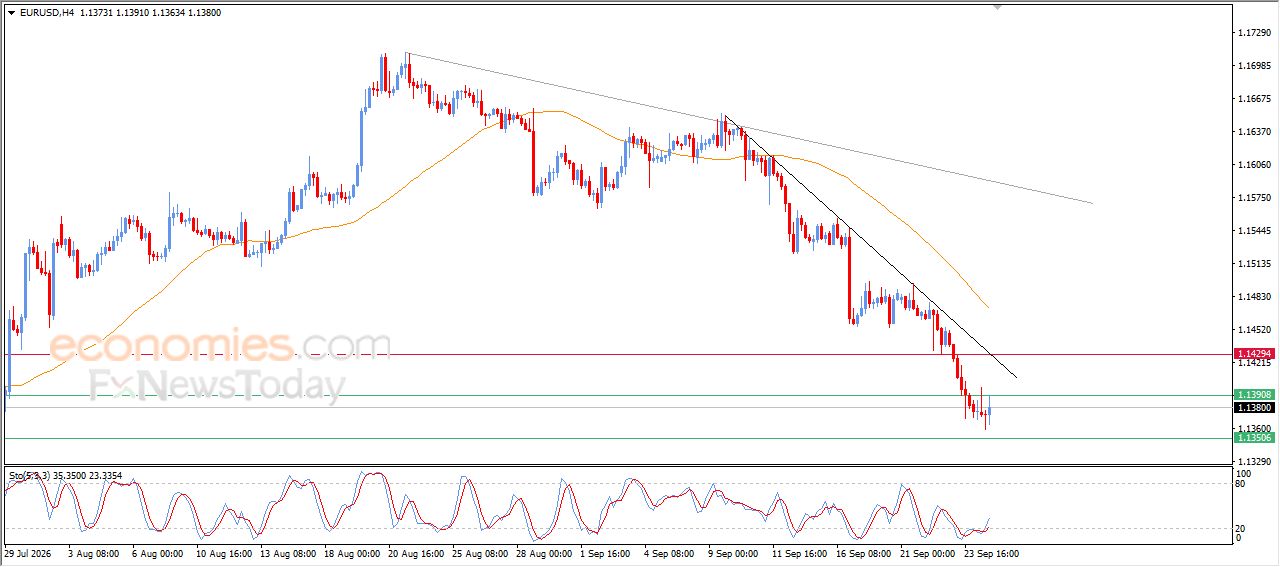
Task: Click the 4 Sep 08:00 time label
Action: coord(670,553)
